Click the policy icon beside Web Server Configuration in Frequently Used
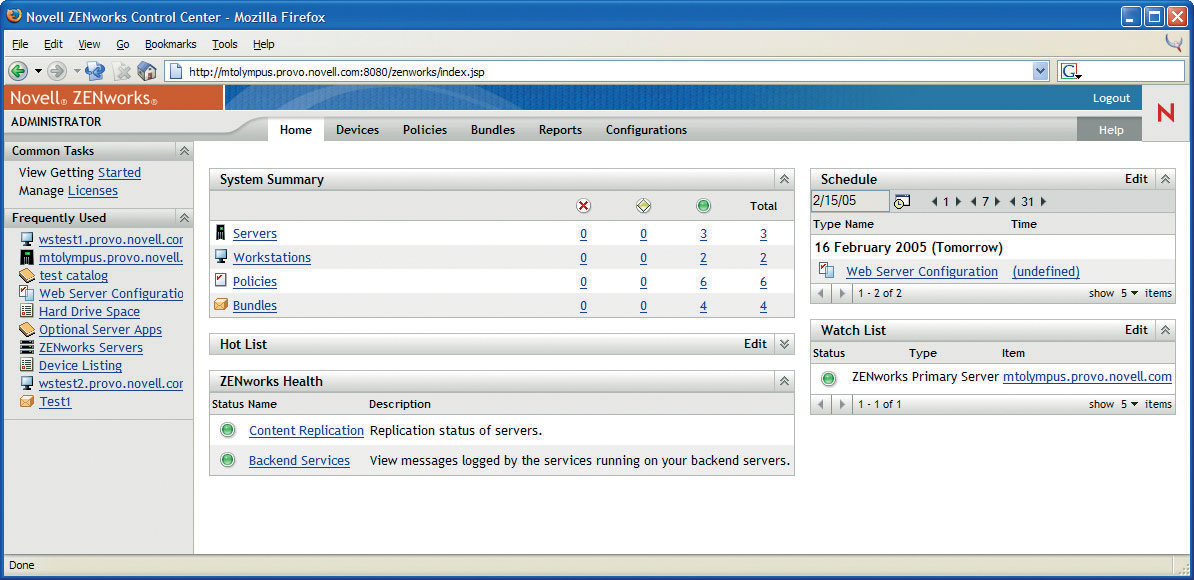This screenshot has width=1194, height=580. [x=27, y=293]
